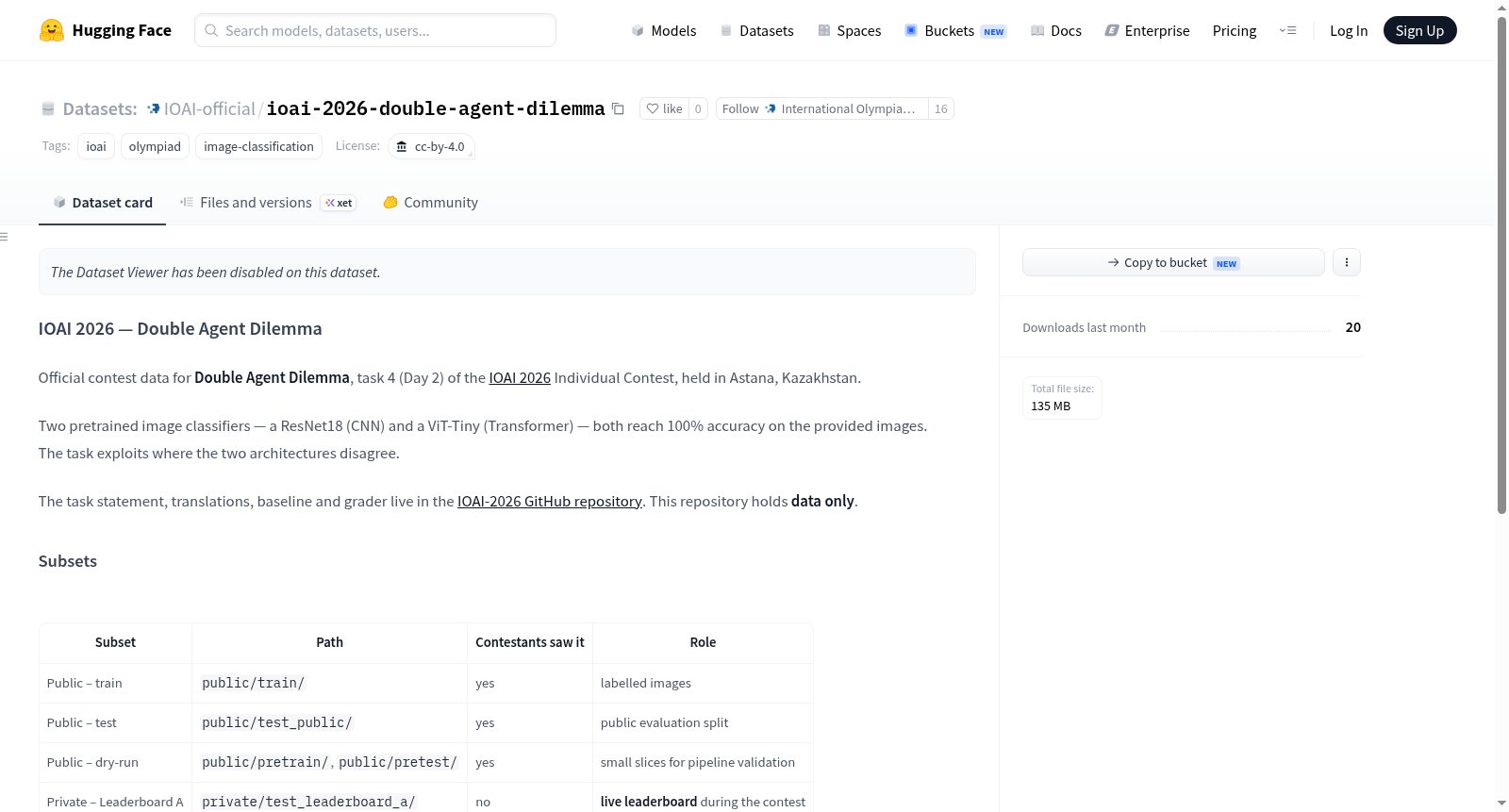Select the Dataset card tab
Viewport: 1509px width, 812px height.
(x=102, y=203)
